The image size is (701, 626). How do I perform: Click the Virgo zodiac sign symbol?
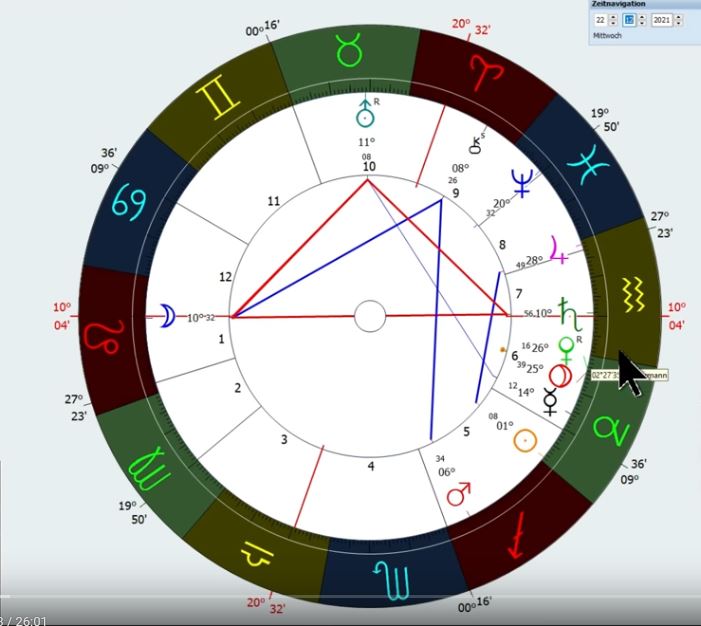[148, 468]
